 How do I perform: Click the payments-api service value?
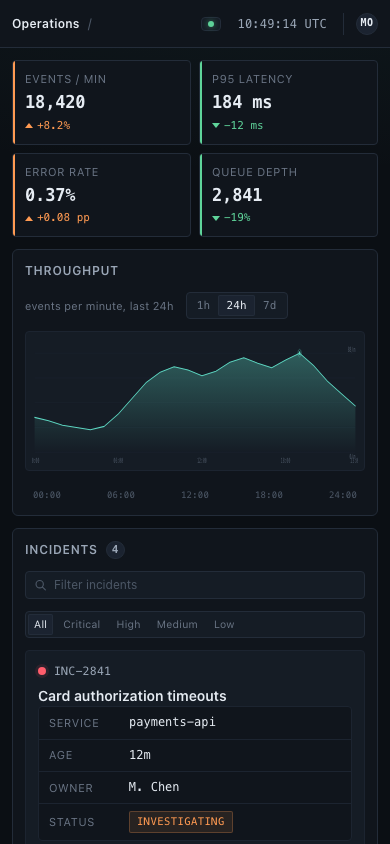[x=172, y=722]
